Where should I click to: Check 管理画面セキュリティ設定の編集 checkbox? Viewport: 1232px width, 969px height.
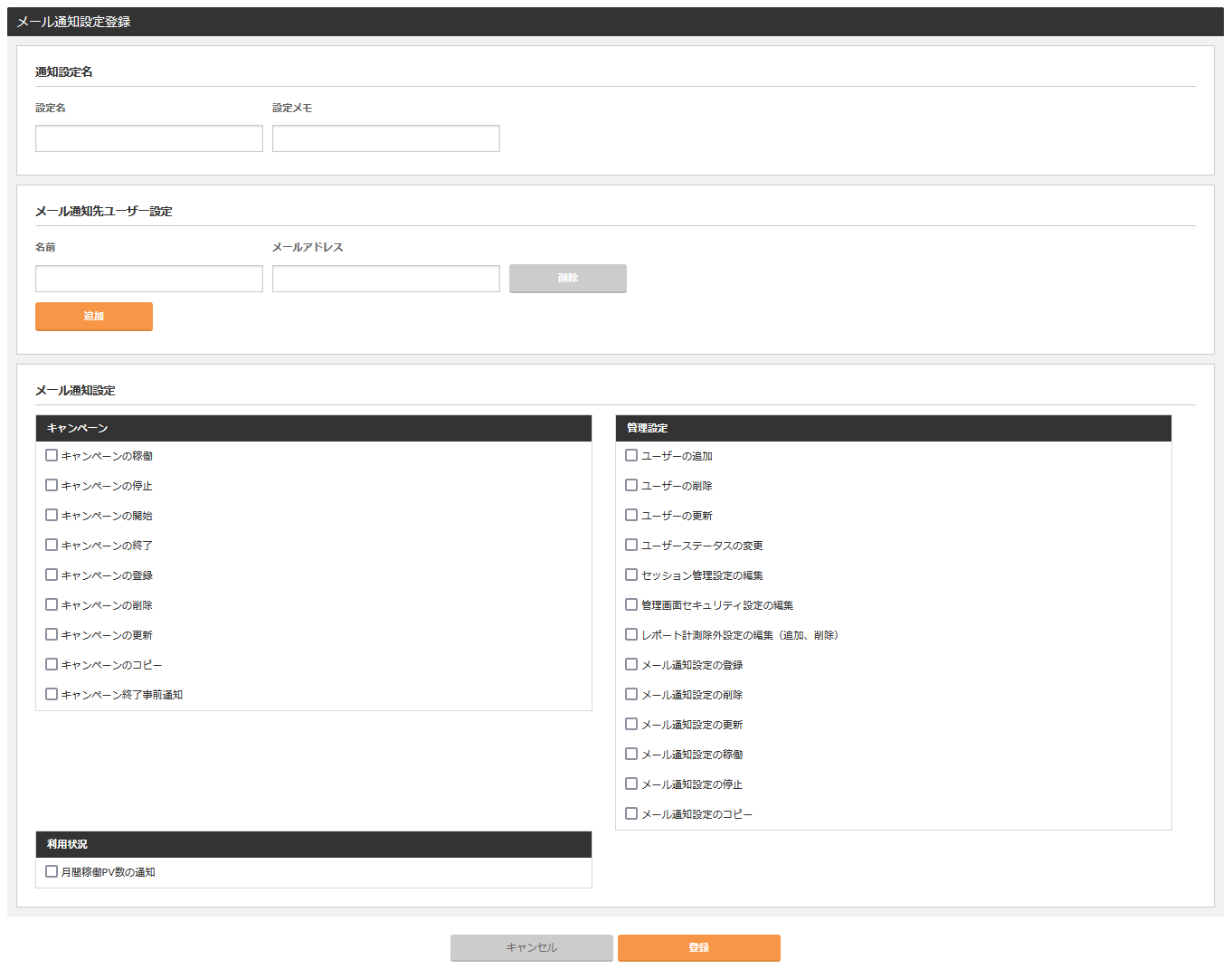pos(631,605)
